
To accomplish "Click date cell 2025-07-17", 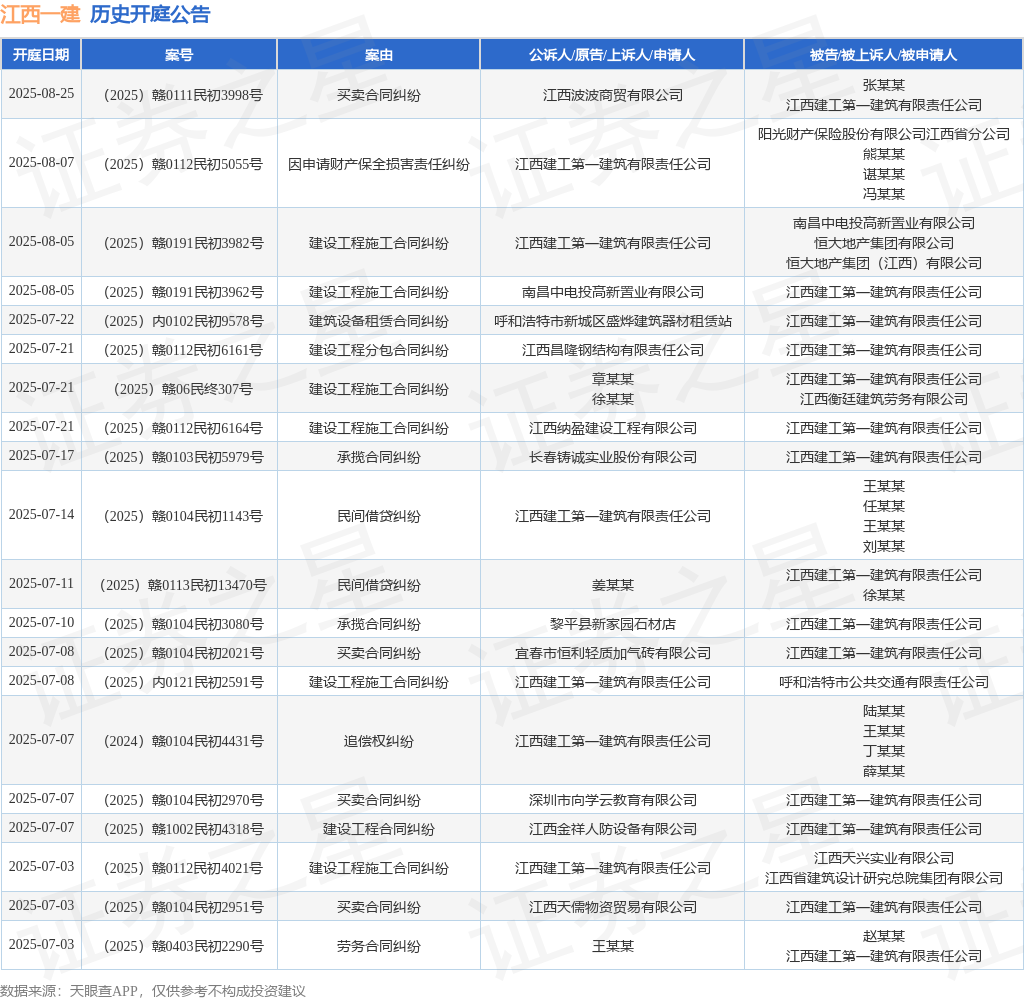I will pyautogui.click(x=41, y=455).
